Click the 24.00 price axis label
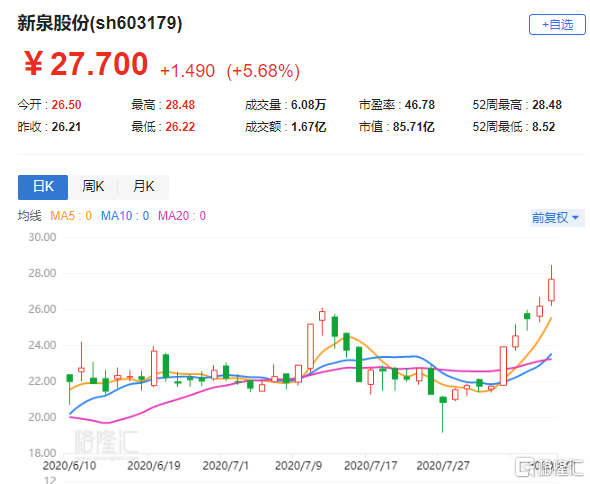Screen dimensions: 590x484 pos(42,345)
